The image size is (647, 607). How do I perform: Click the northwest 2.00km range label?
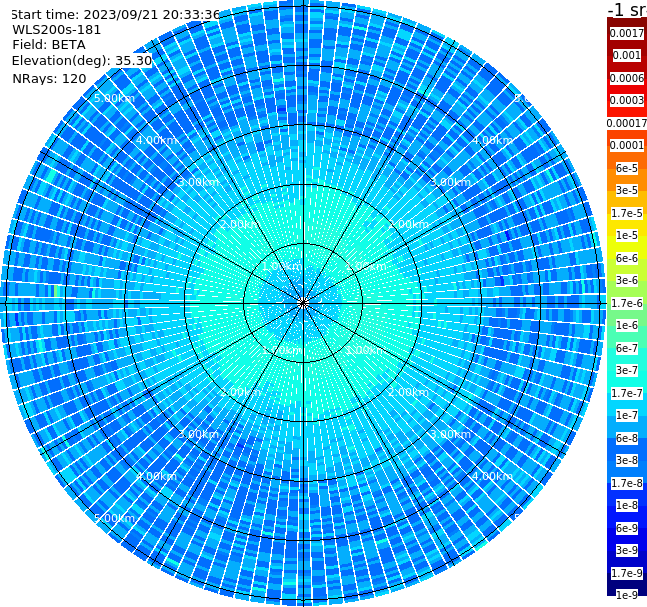point(240,224)
